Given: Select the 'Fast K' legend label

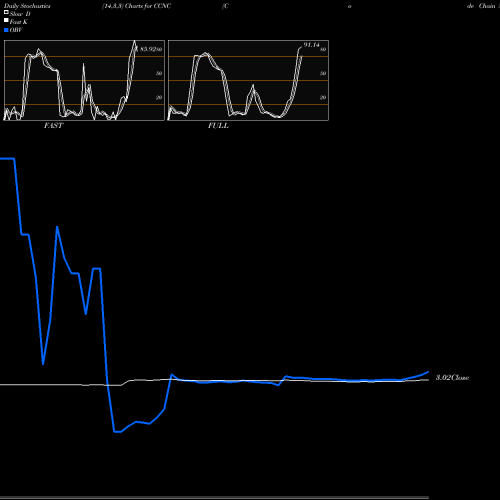Looking at the screenshot, I should tap(19, 22).
